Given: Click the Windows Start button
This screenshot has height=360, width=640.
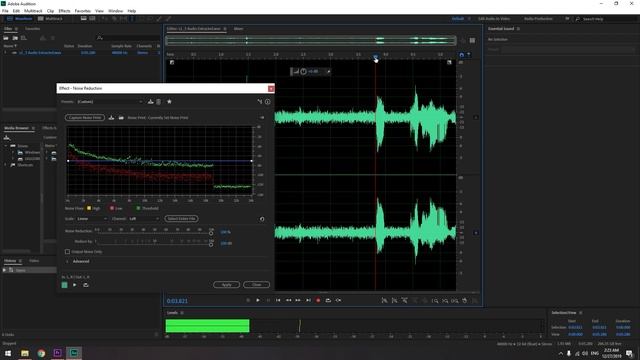Looking at the screenshot, I should 8,353.
